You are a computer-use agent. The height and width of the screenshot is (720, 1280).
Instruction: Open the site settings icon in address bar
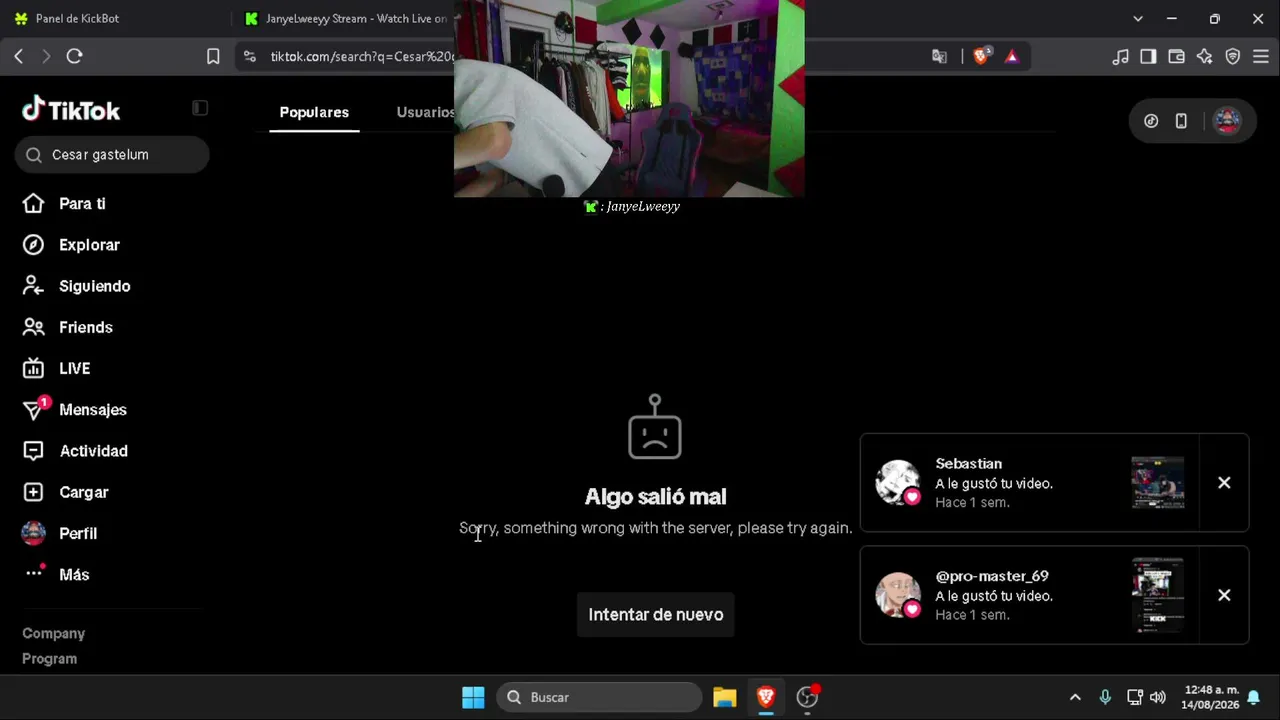point(250,57)
